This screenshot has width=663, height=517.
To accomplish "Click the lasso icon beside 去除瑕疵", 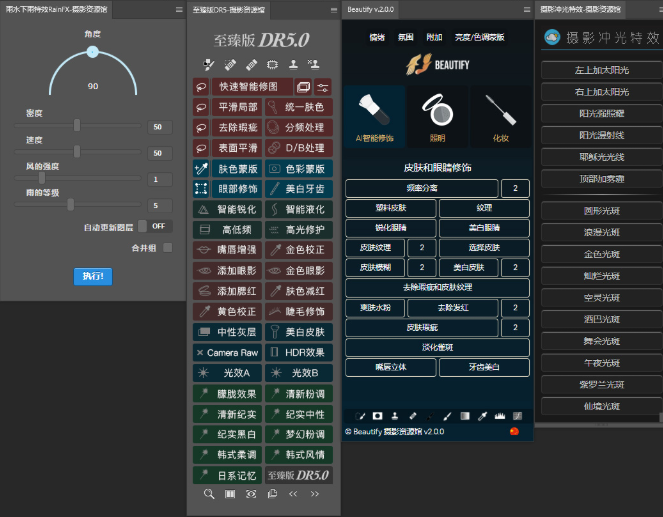I will (201, 128).
